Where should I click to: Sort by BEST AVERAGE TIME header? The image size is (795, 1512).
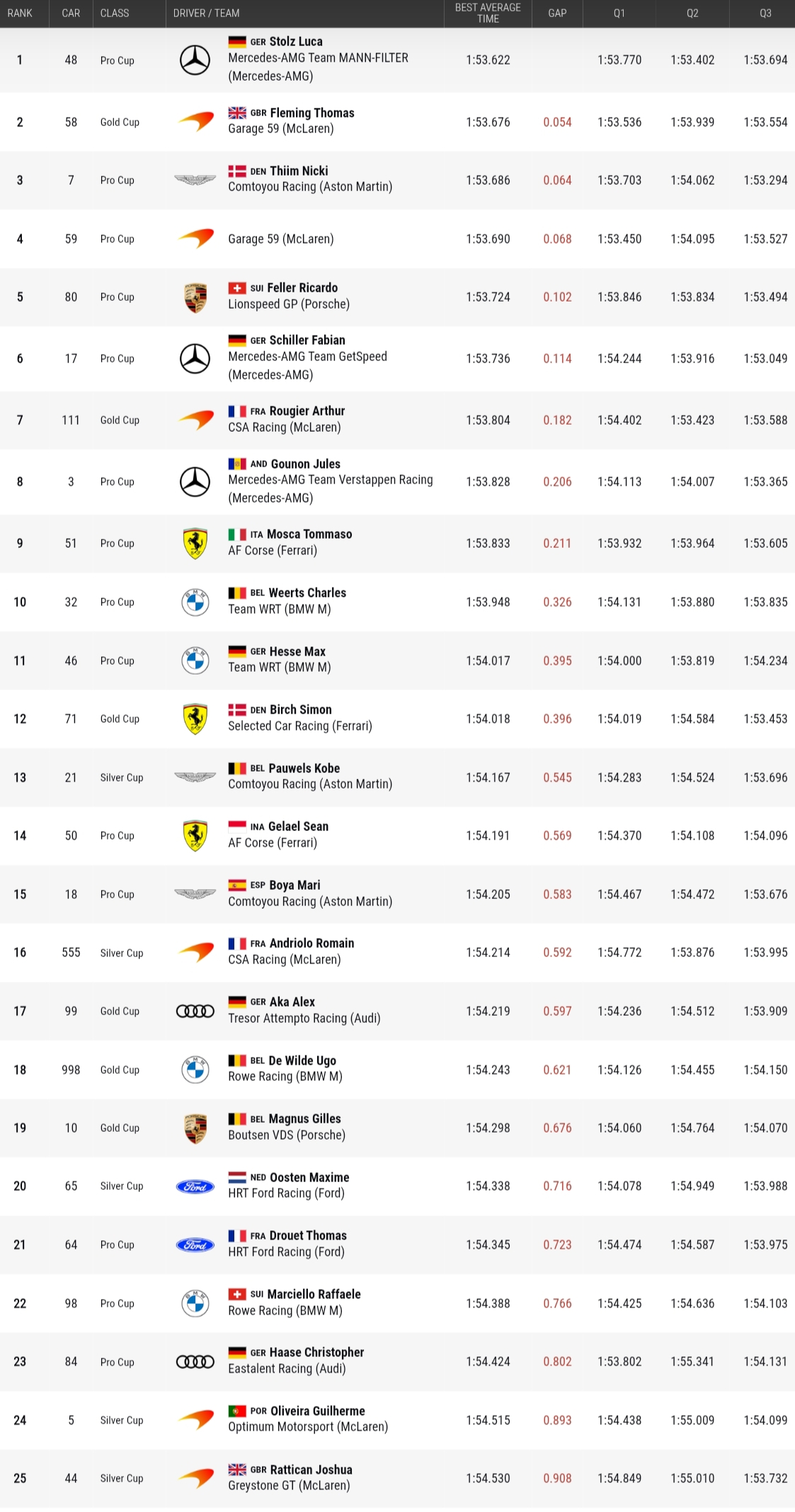pyautogui.click(x=488, y=13)
